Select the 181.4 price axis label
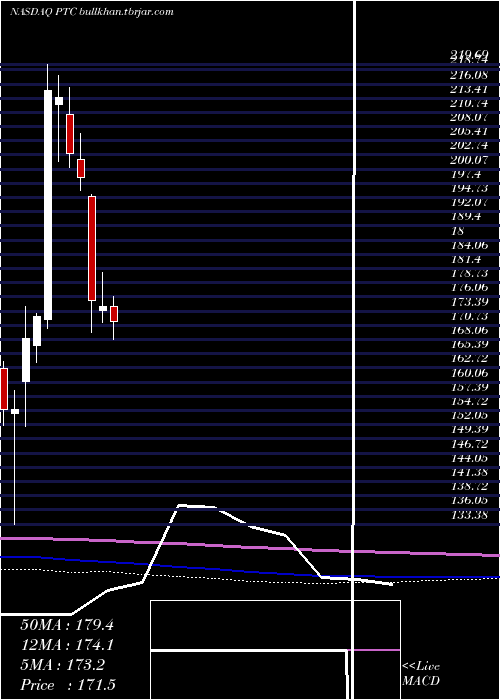 tap(465, 259)
